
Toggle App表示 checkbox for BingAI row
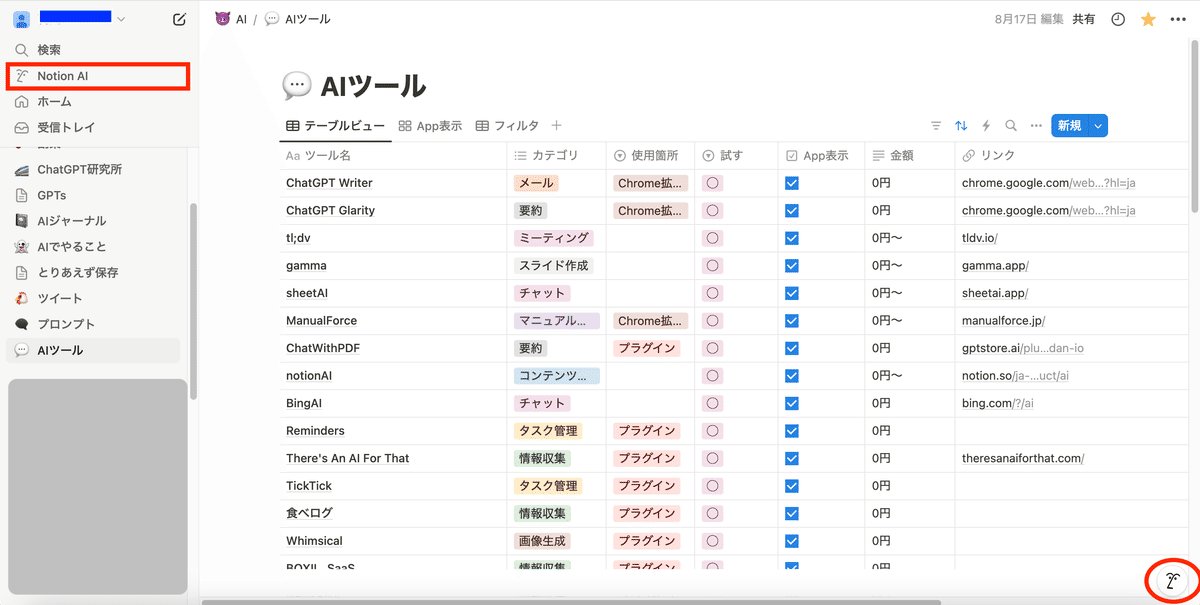coord(792,403)
